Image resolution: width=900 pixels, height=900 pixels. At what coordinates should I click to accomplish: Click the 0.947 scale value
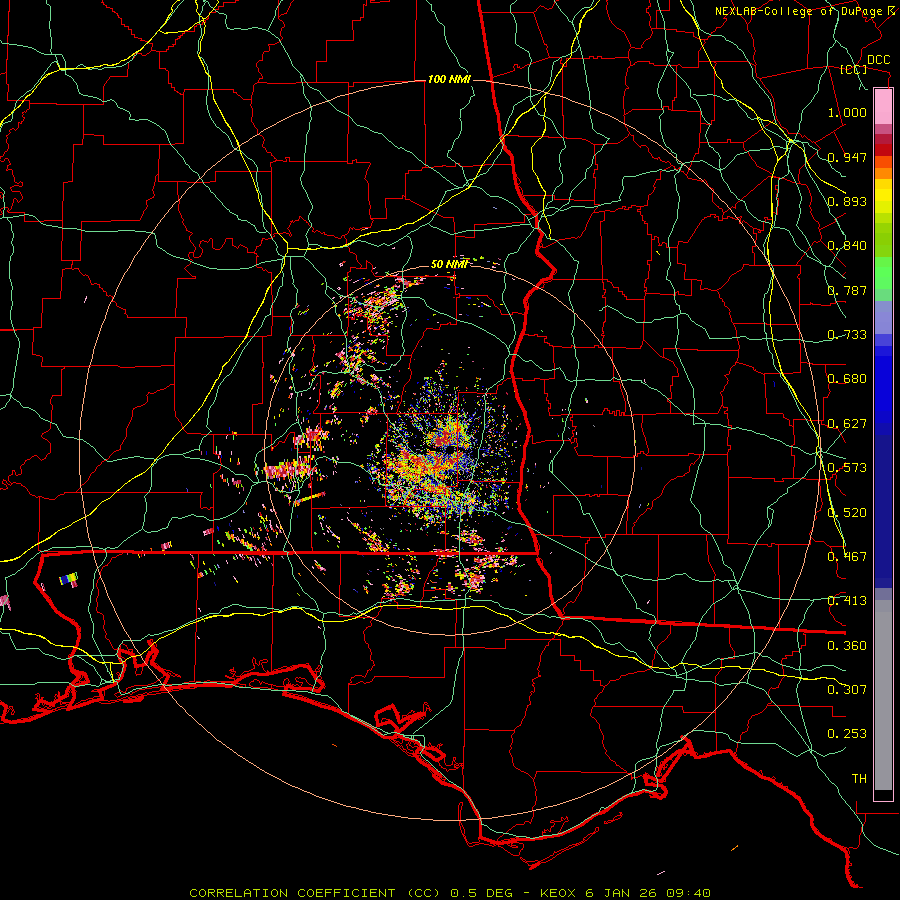click(x=847, y=157)
